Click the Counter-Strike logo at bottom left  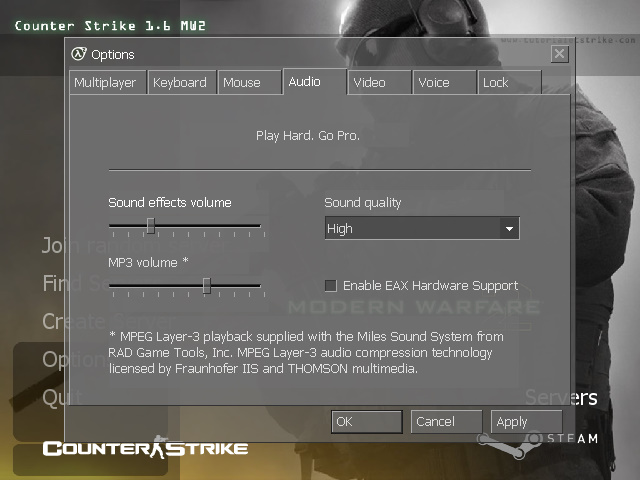coord(145,447)
